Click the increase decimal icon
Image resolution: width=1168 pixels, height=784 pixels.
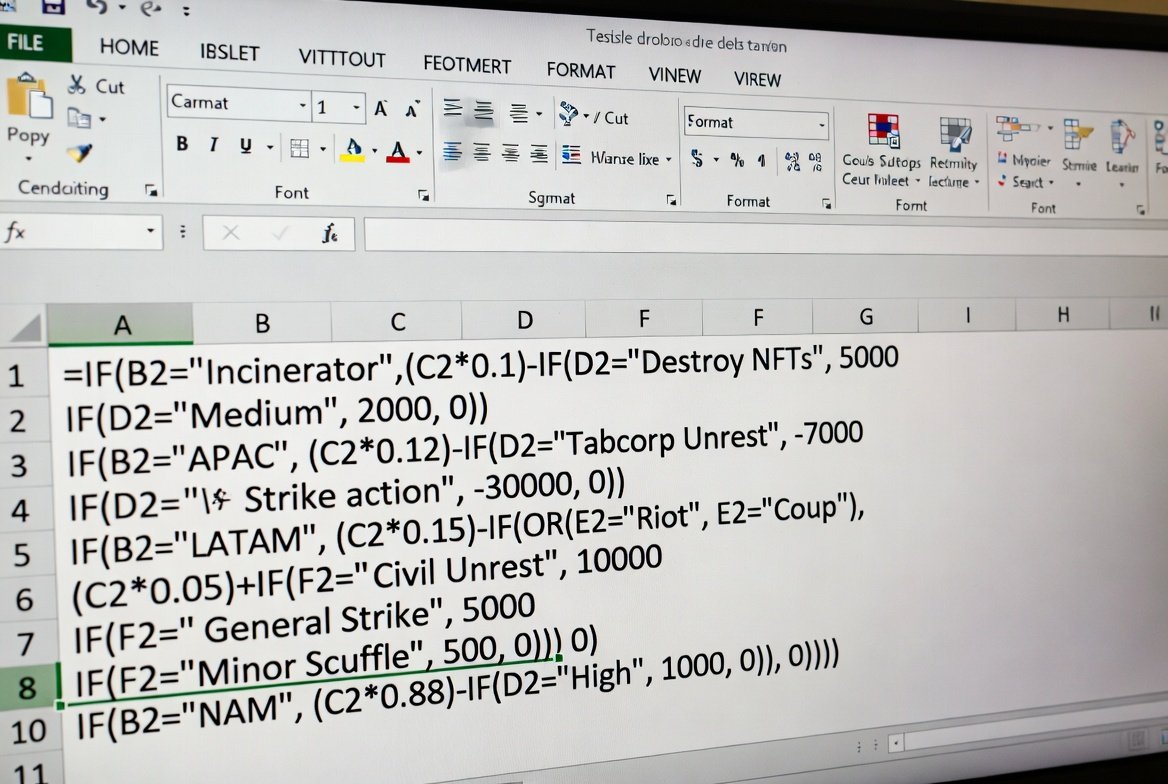click(x=793, y=161)
